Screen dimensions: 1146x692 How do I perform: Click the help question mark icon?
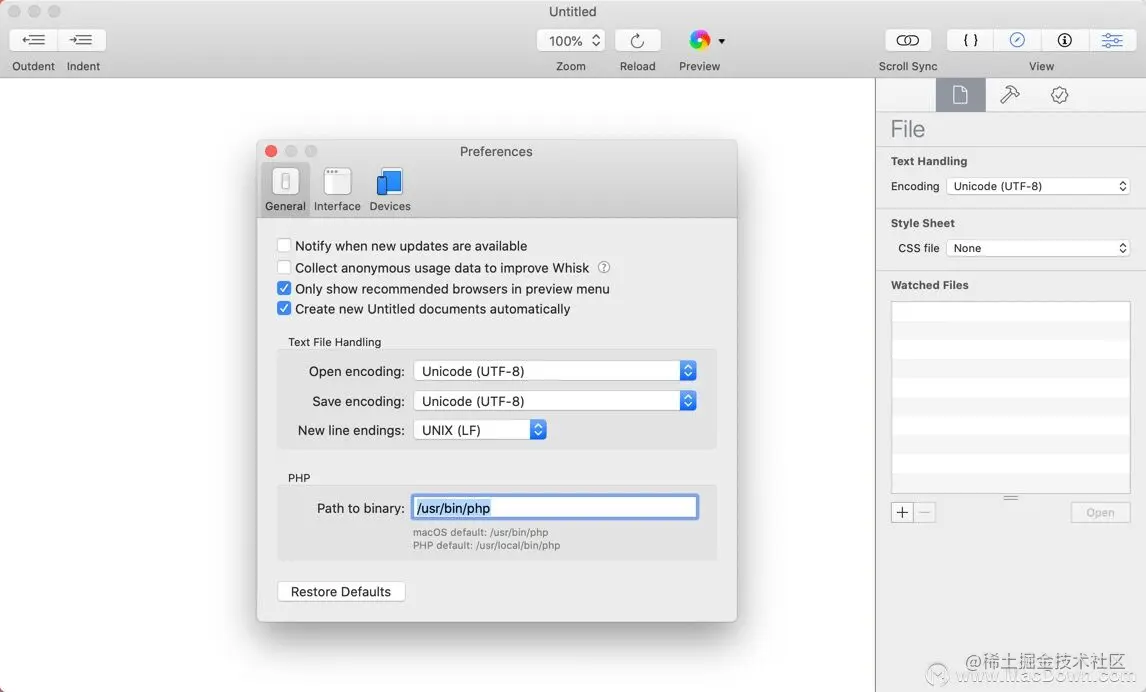(x=604, y=267)
